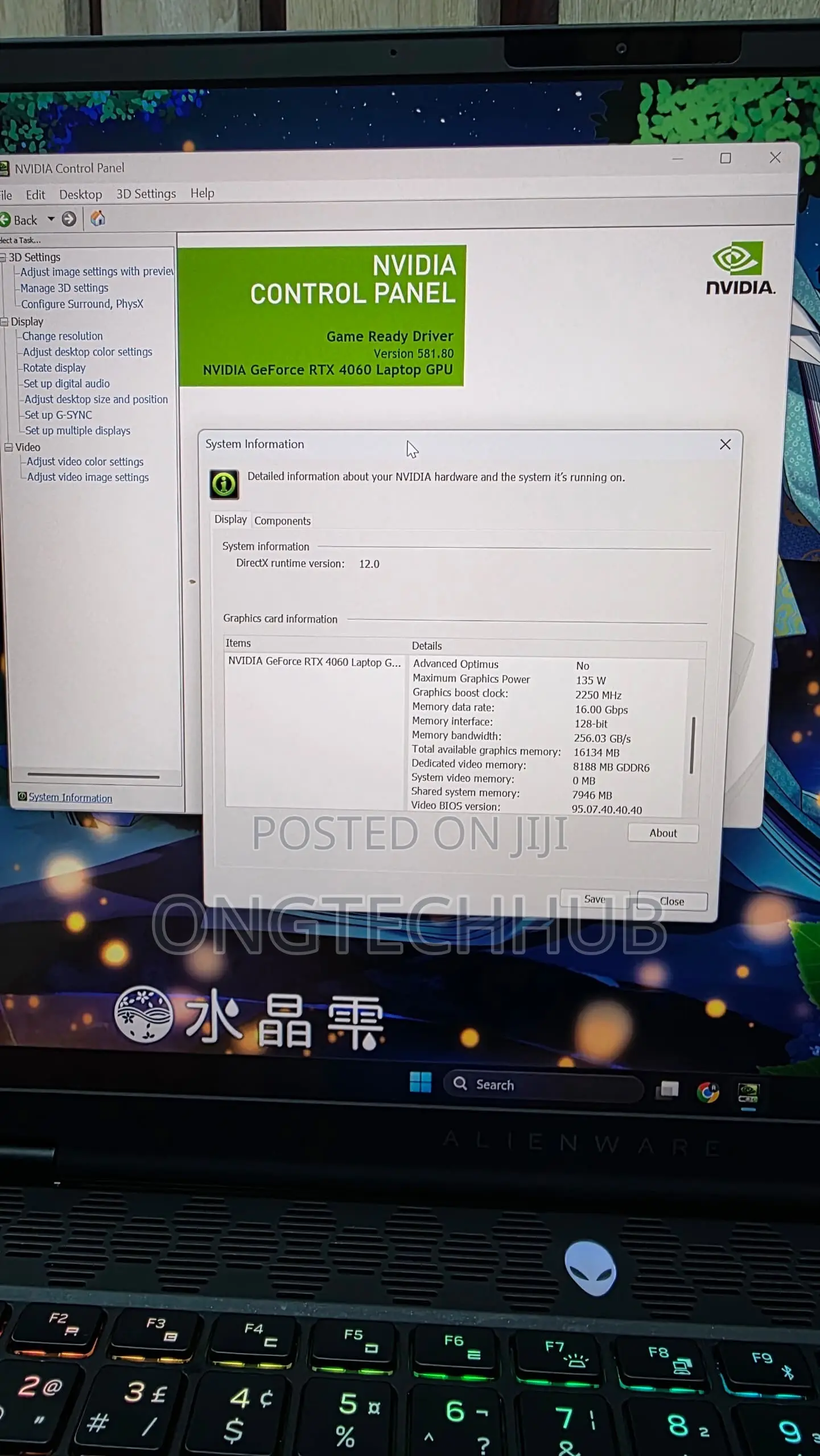Switch to the Components tab
This screenshot has height=1456, width=820.
[x=282, y=521]
